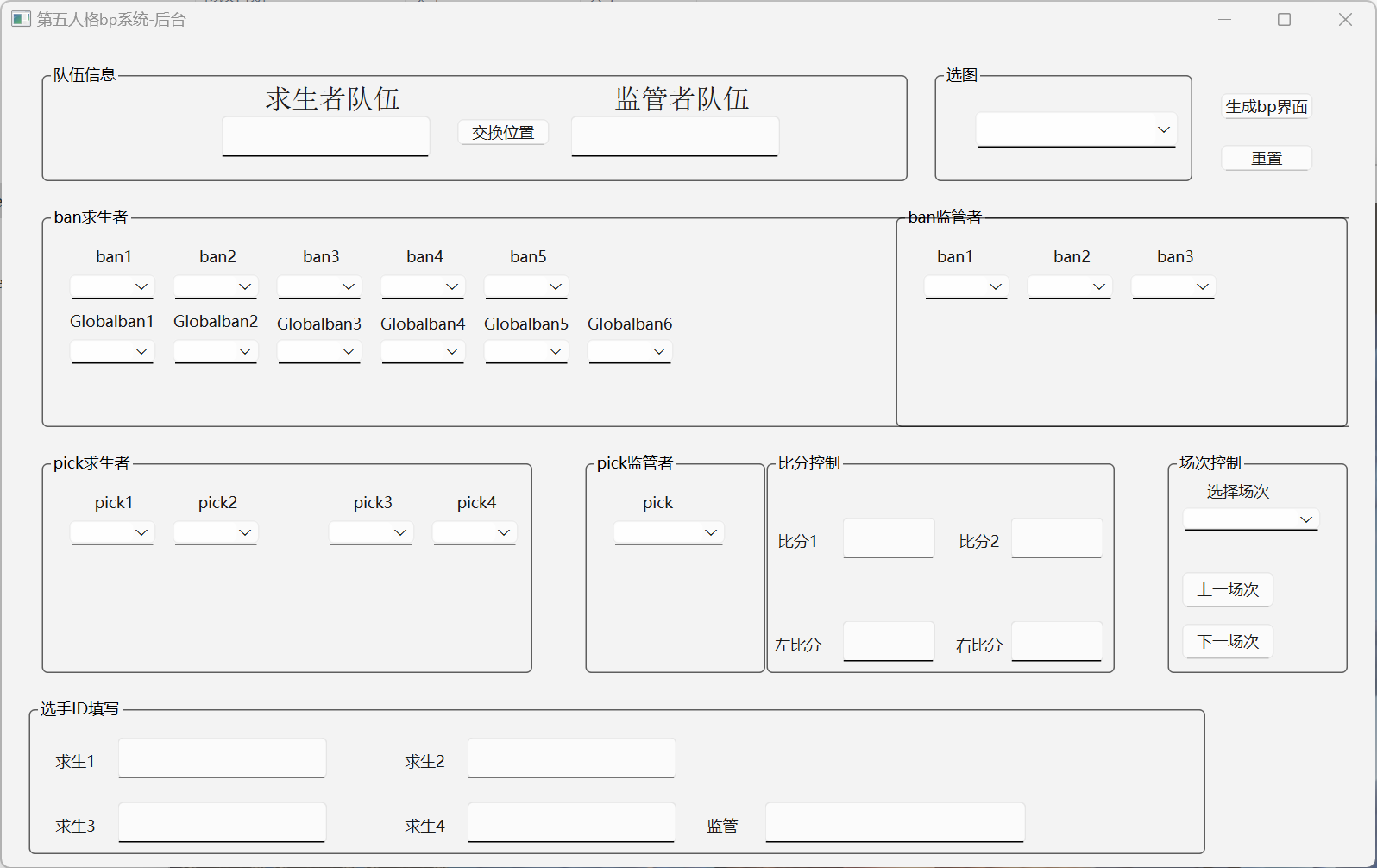The width and height of the screenshot is (1377, 868).
Task: Open the 选择场次 dropdown
Action: coord(1251,519)
